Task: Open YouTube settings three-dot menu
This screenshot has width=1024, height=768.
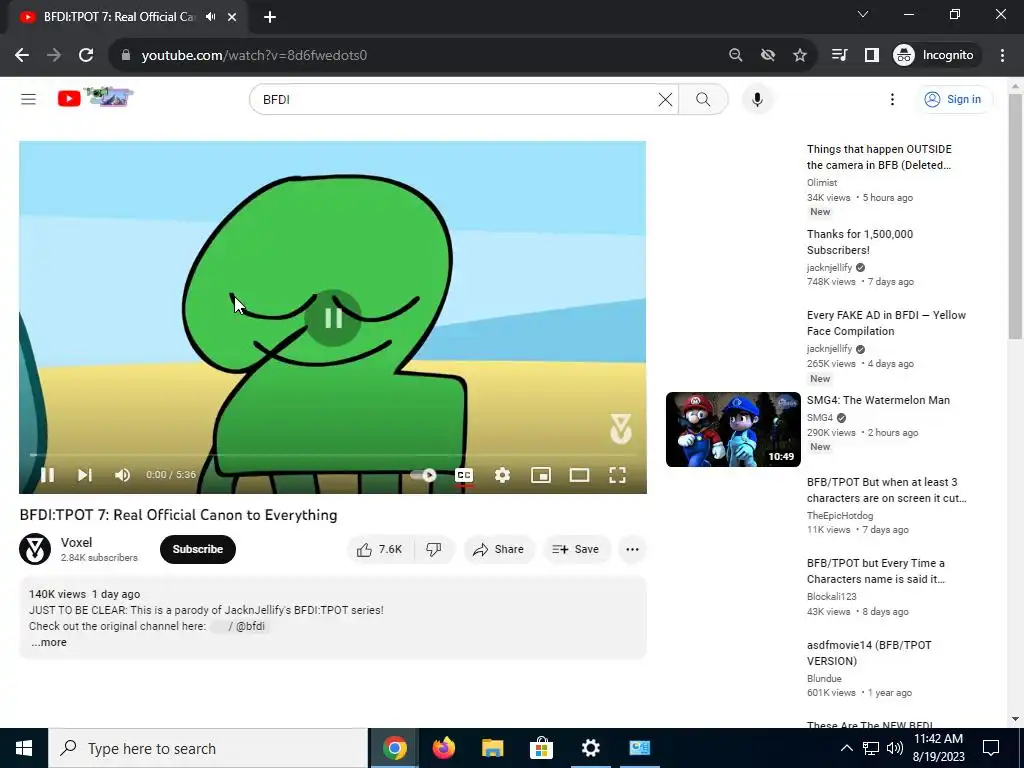Action: (892, 99)
